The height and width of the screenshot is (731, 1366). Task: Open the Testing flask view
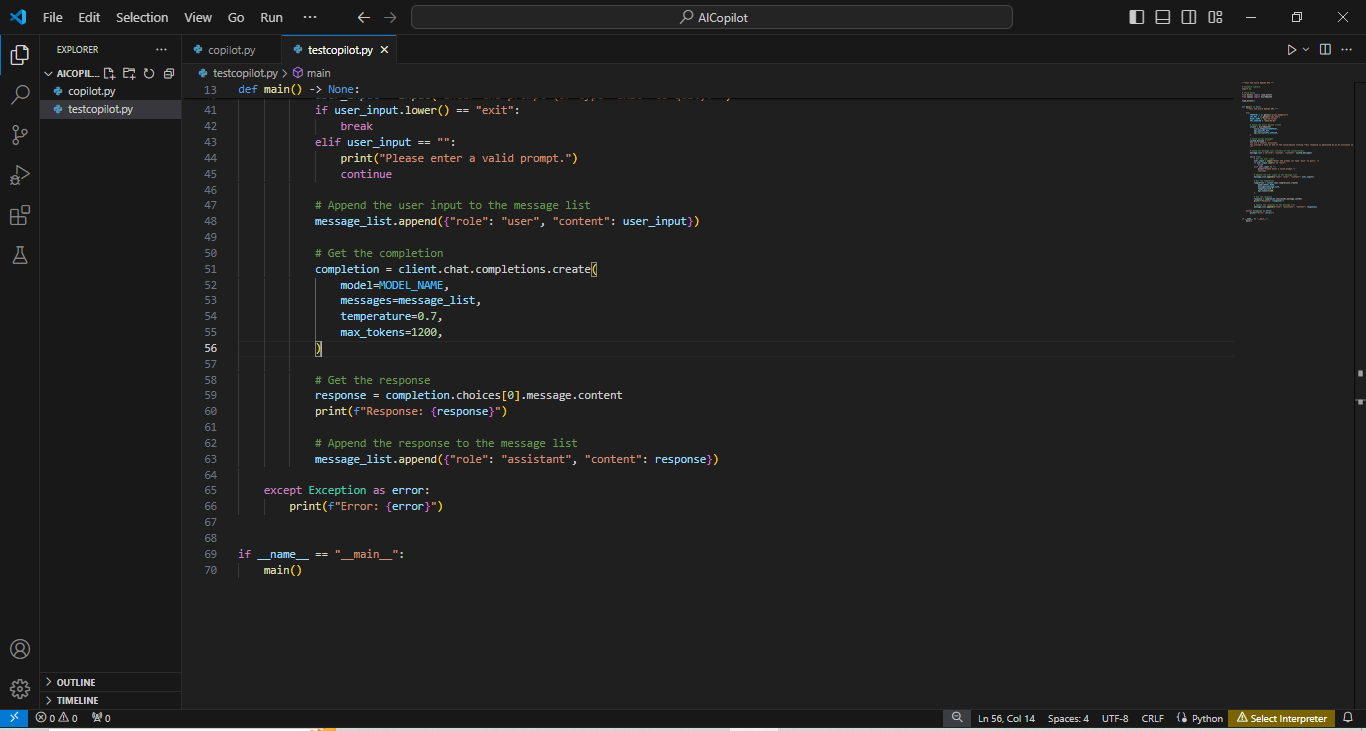pyautogui.click(x=20, y=255)
